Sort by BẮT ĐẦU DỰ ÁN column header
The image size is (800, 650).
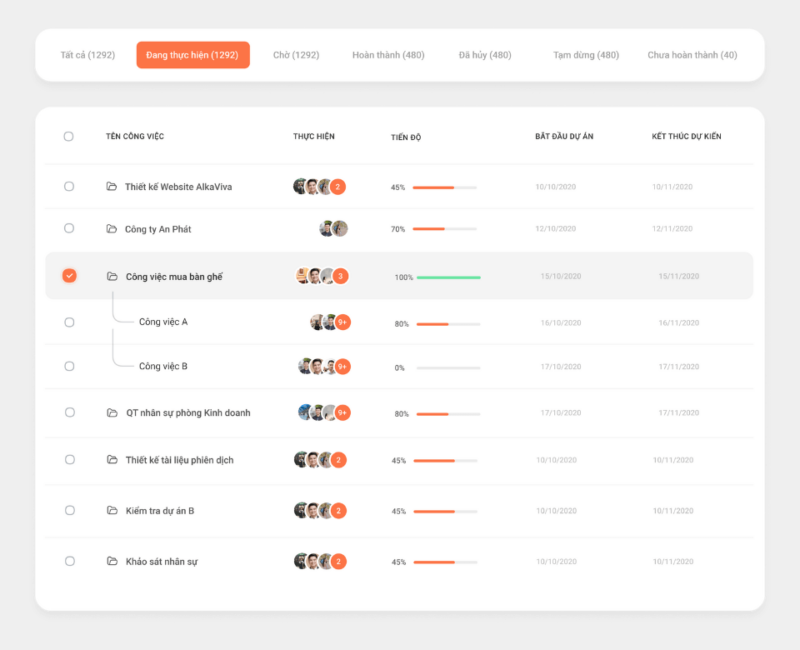pyautogui.click(x=564, y=136)
